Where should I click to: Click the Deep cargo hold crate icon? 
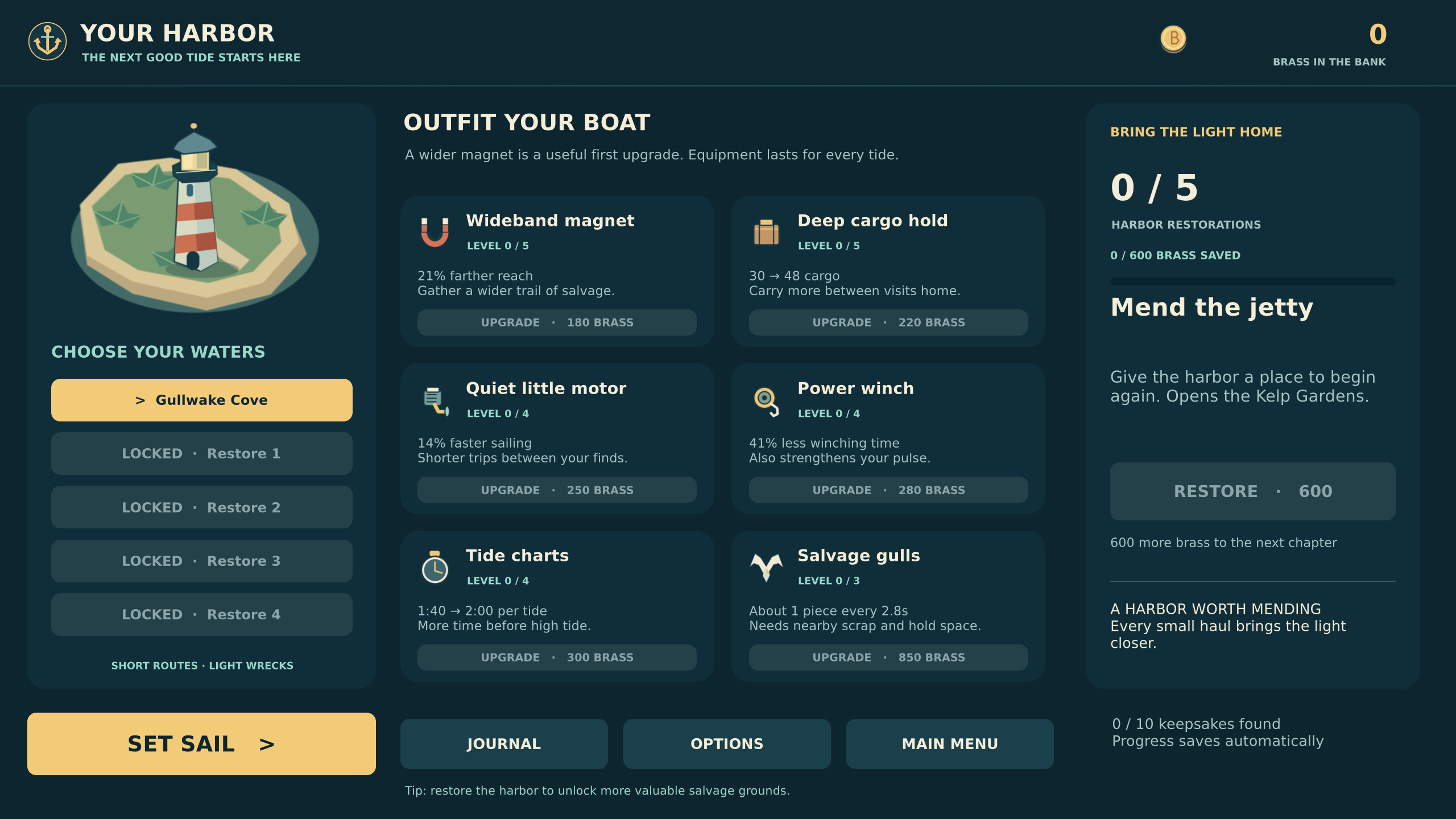tap(766, 232)
